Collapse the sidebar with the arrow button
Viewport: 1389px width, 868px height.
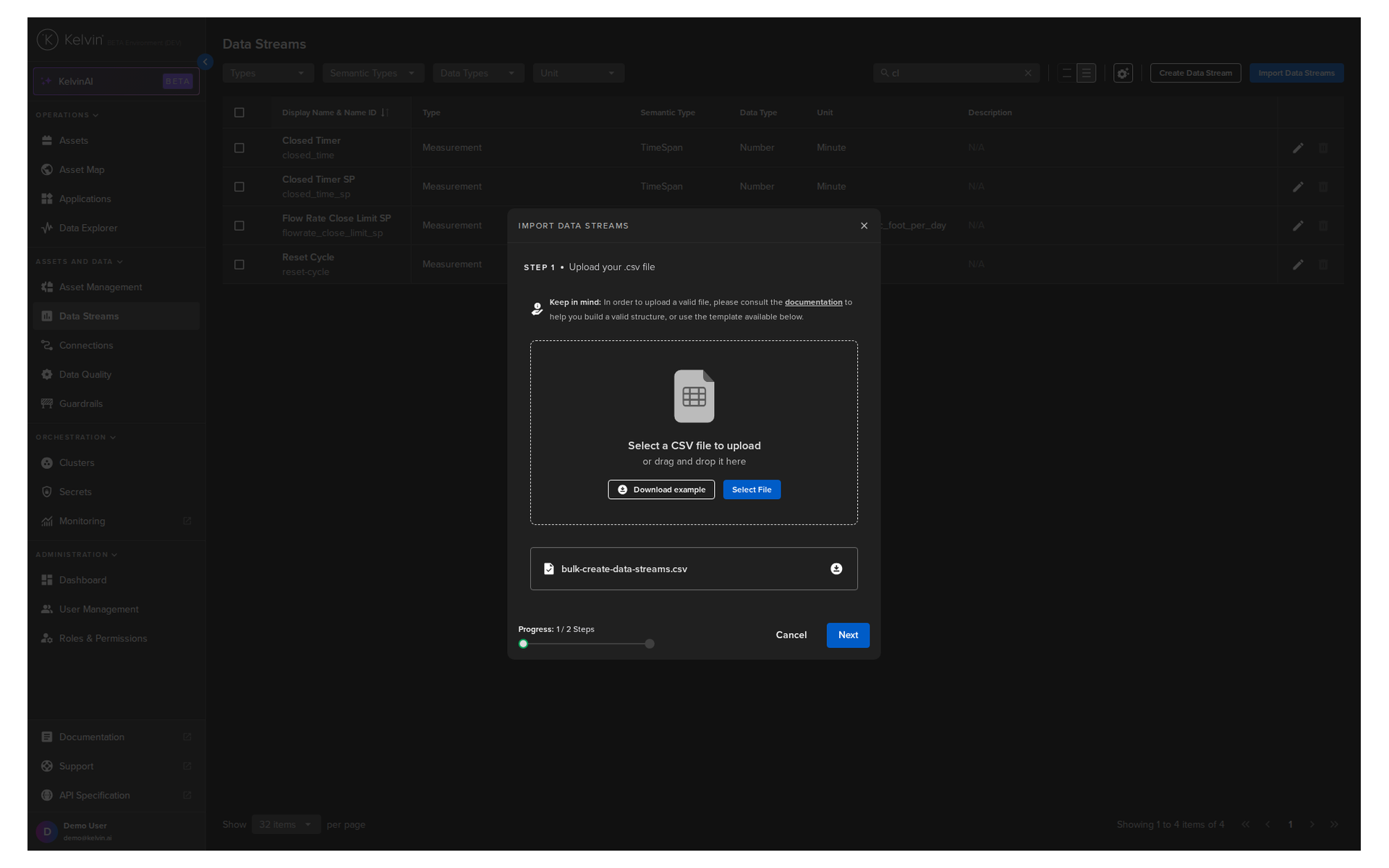coord(205,62)
